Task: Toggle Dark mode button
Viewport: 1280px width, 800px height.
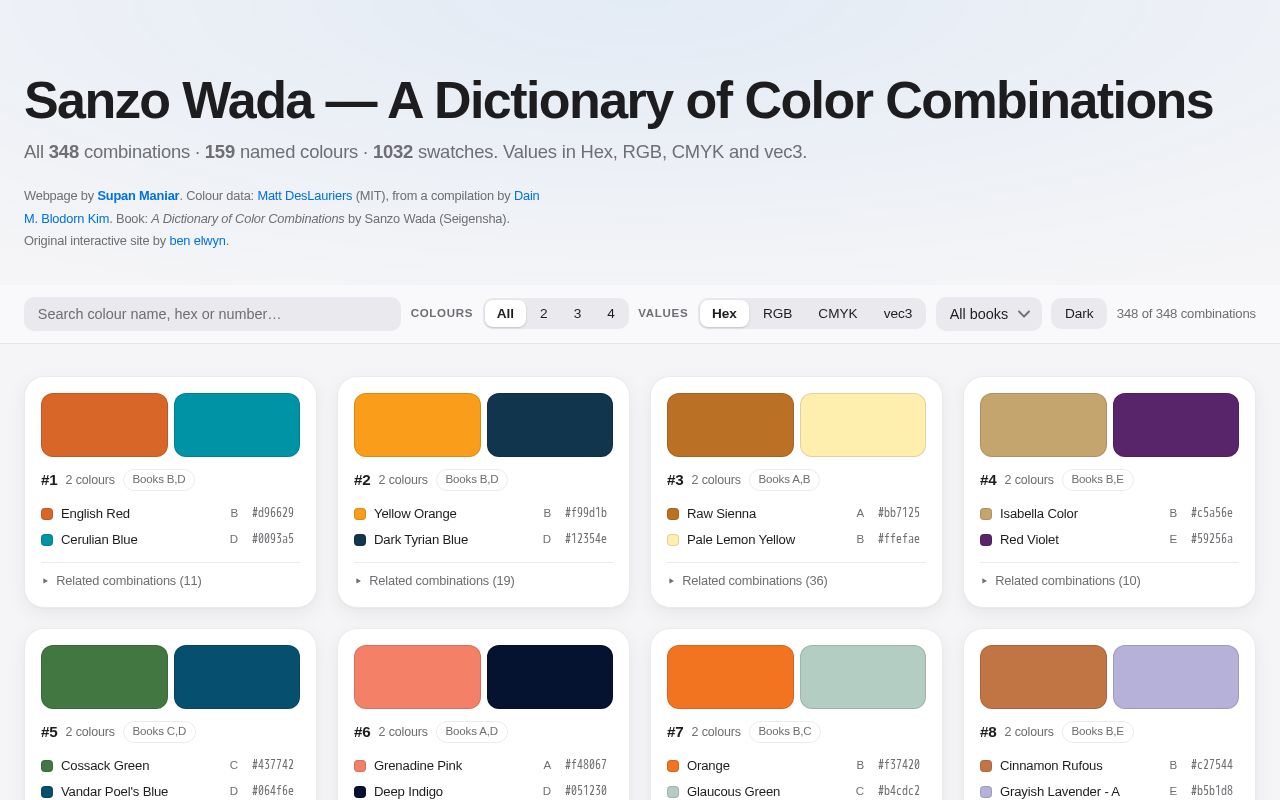Action: coord(1079,314)
